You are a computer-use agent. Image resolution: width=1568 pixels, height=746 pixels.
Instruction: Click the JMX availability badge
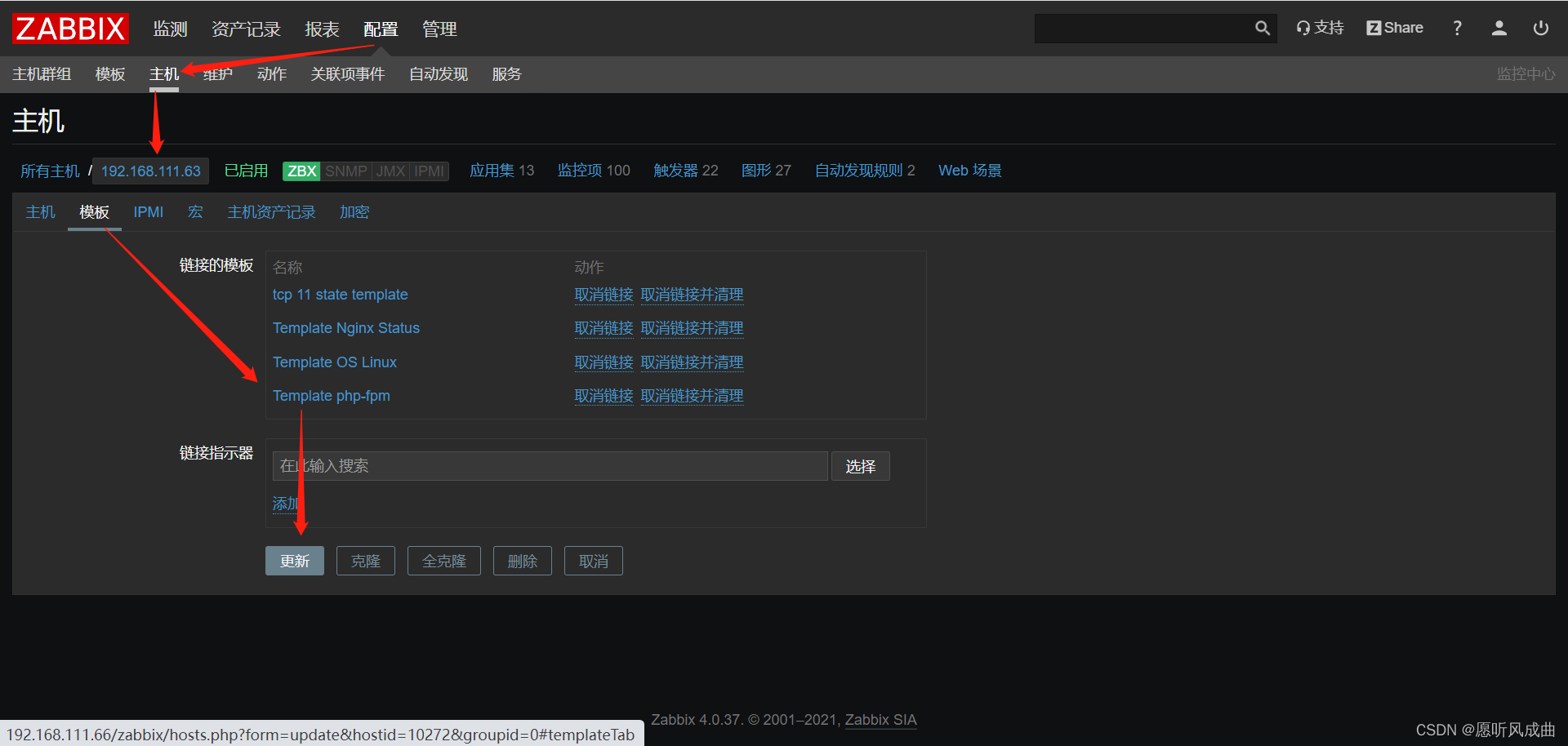(x=390, y=171)
